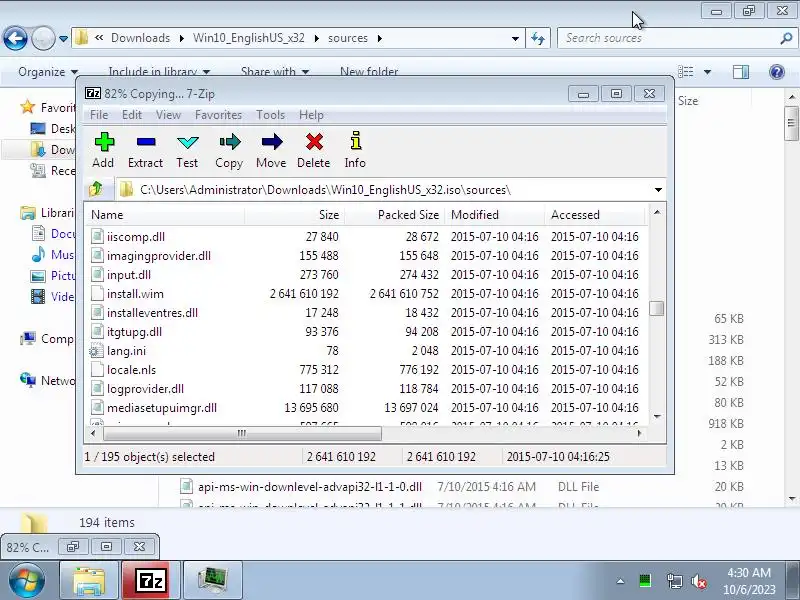
Task: Click New folder button in Explorer
Action: [369, 72]
